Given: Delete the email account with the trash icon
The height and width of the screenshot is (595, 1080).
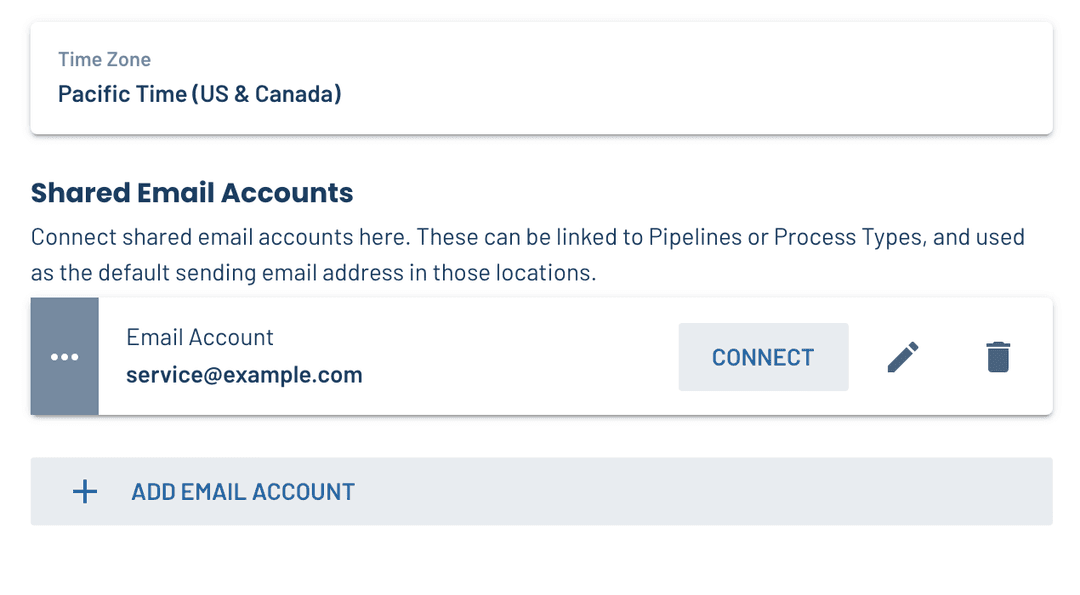Looking at the screenshot, I should [998, 357].
